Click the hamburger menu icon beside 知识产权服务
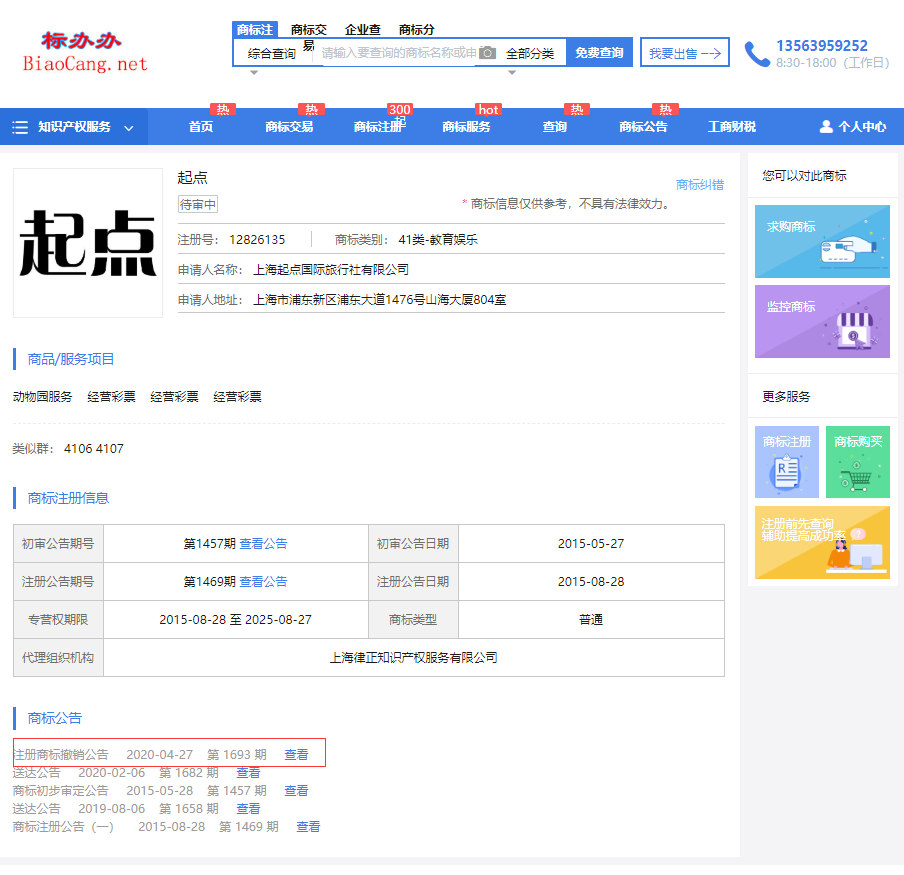Screen dimensions: 904x875 coord(20,127)
